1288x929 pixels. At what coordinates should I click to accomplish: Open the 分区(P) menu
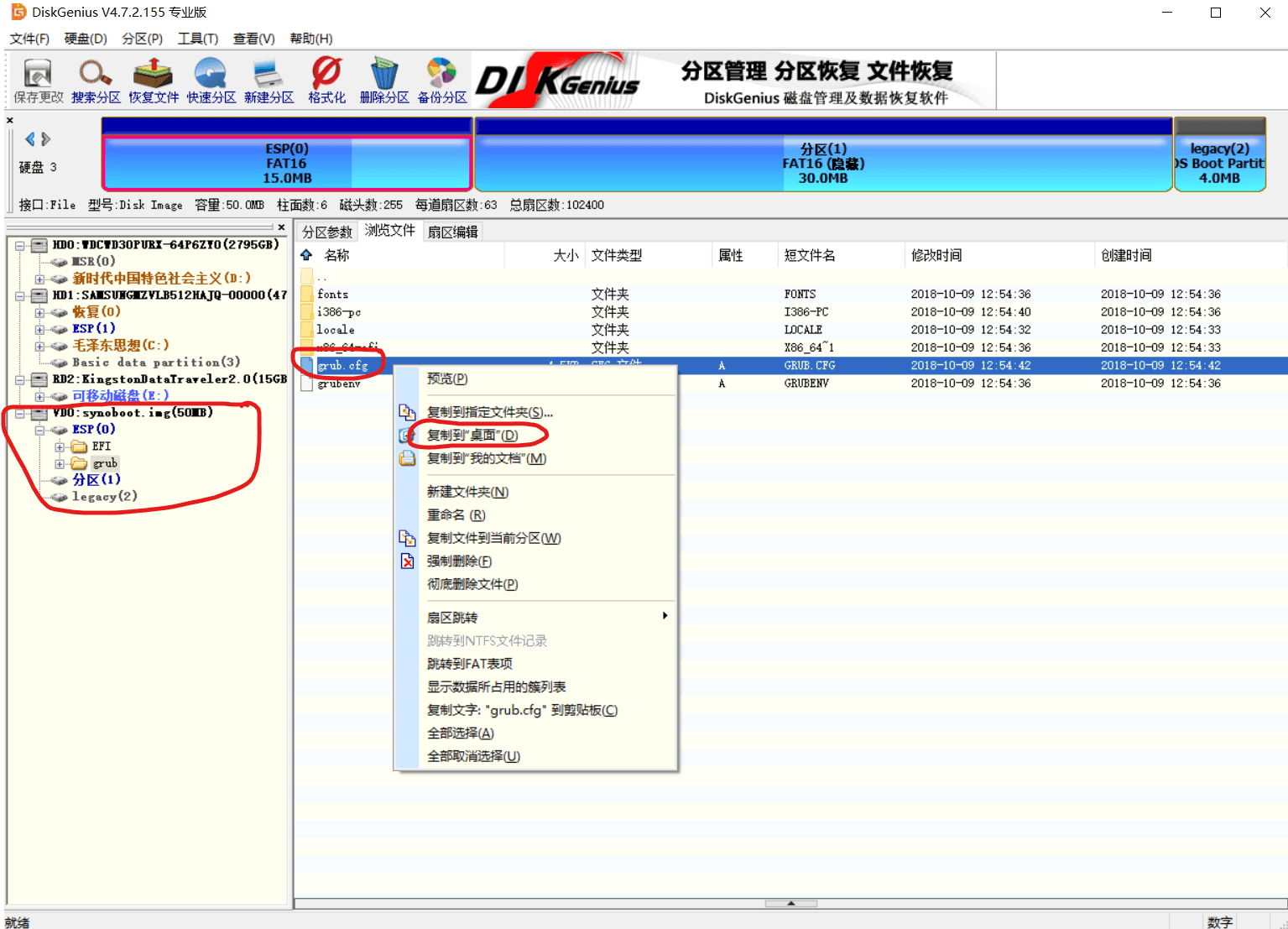click(x=142, y=39)
